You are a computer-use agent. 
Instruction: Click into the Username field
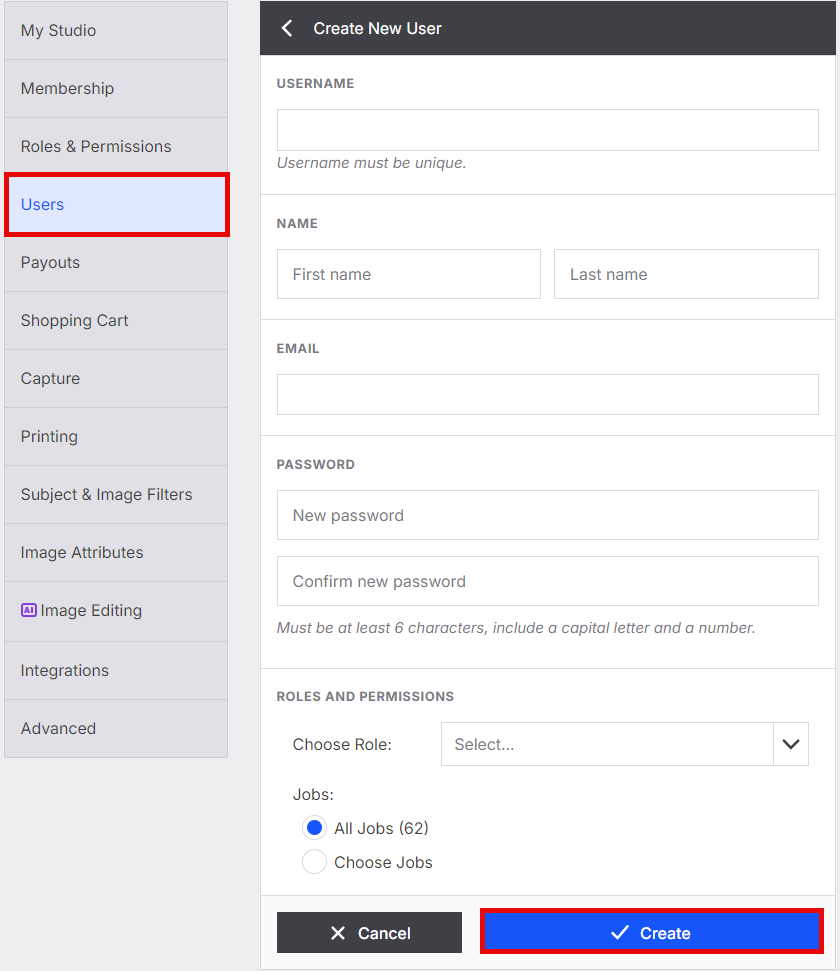548,130
